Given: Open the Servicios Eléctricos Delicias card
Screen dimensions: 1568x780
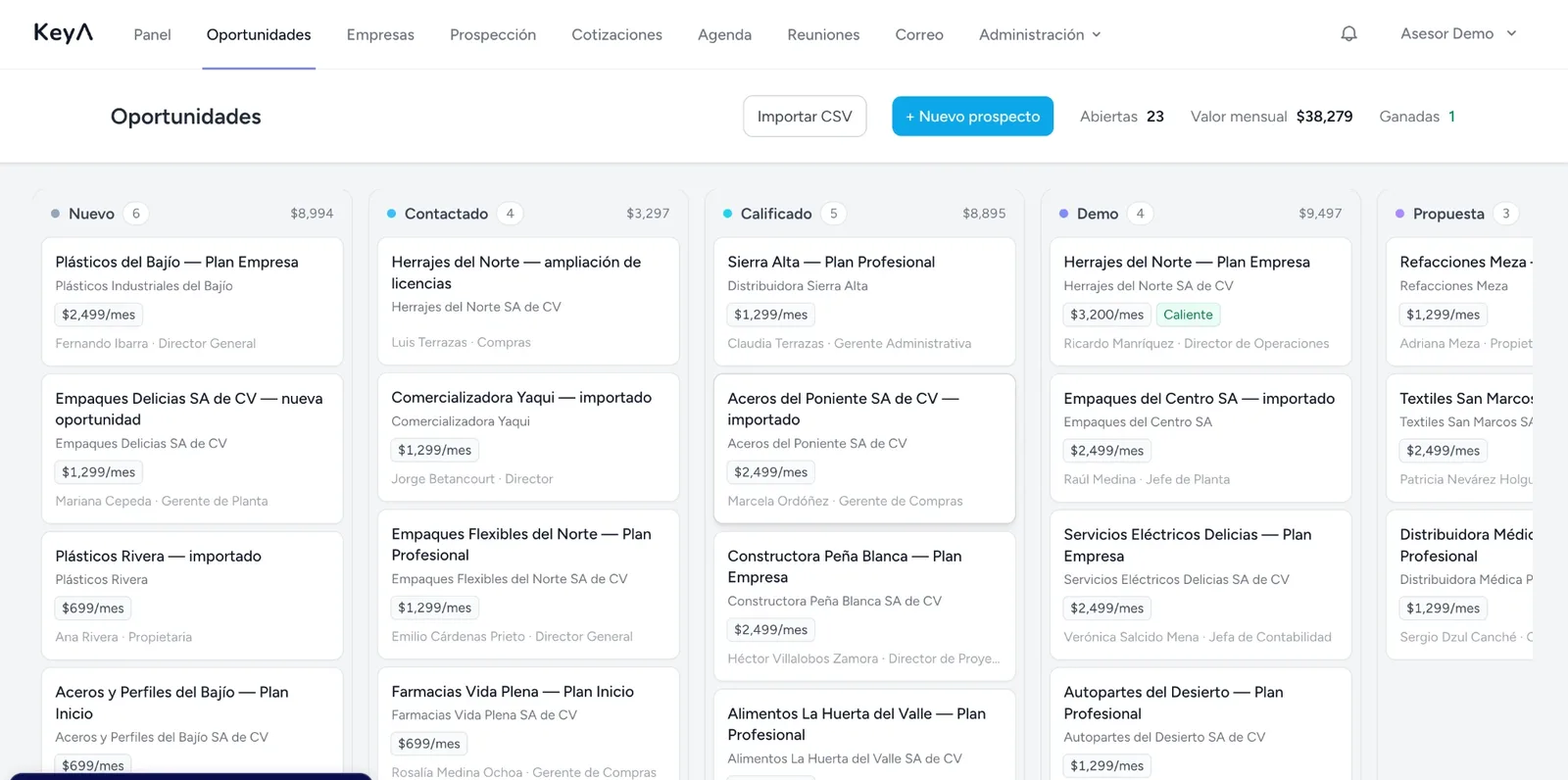Looking at the screenshot, I should [x=1200, y=585].
